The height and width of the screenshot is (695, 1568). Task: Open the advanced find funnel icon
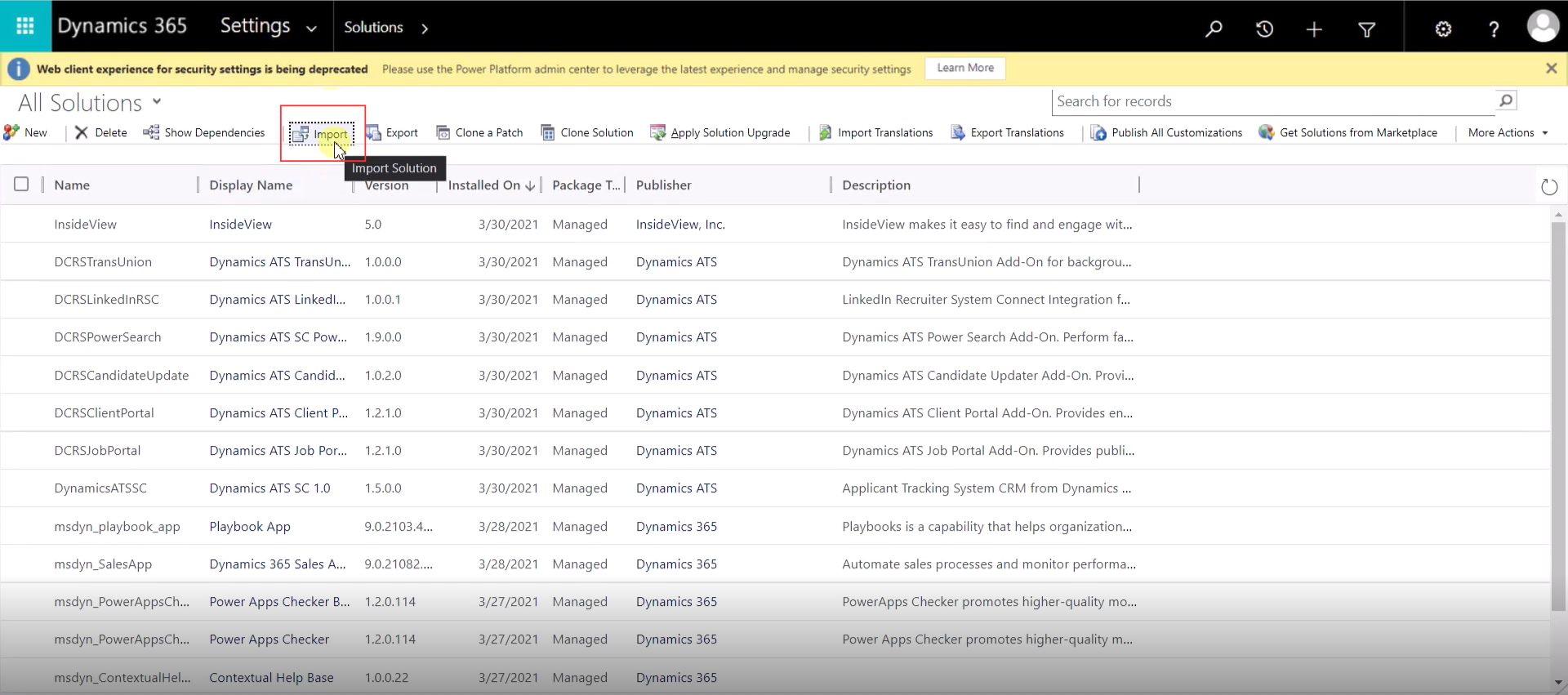[1367, 29]
